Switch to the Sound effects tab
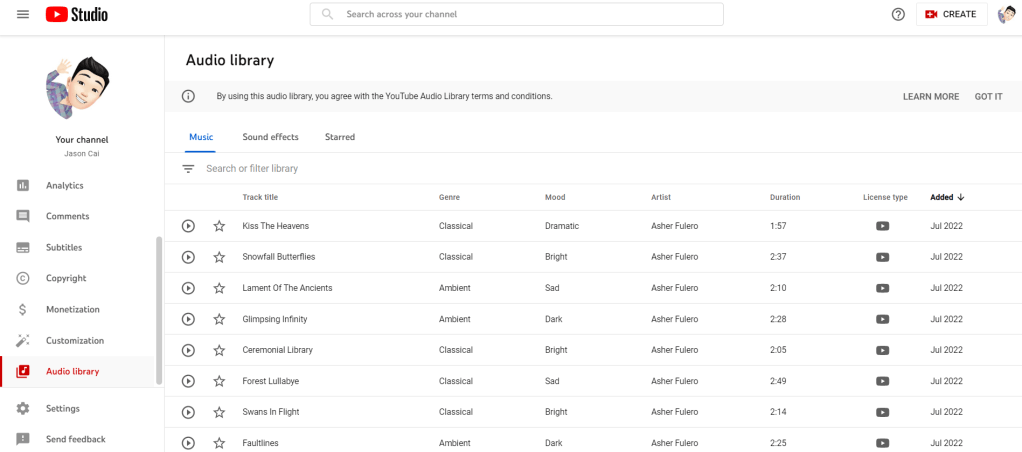 click(270, 137)
